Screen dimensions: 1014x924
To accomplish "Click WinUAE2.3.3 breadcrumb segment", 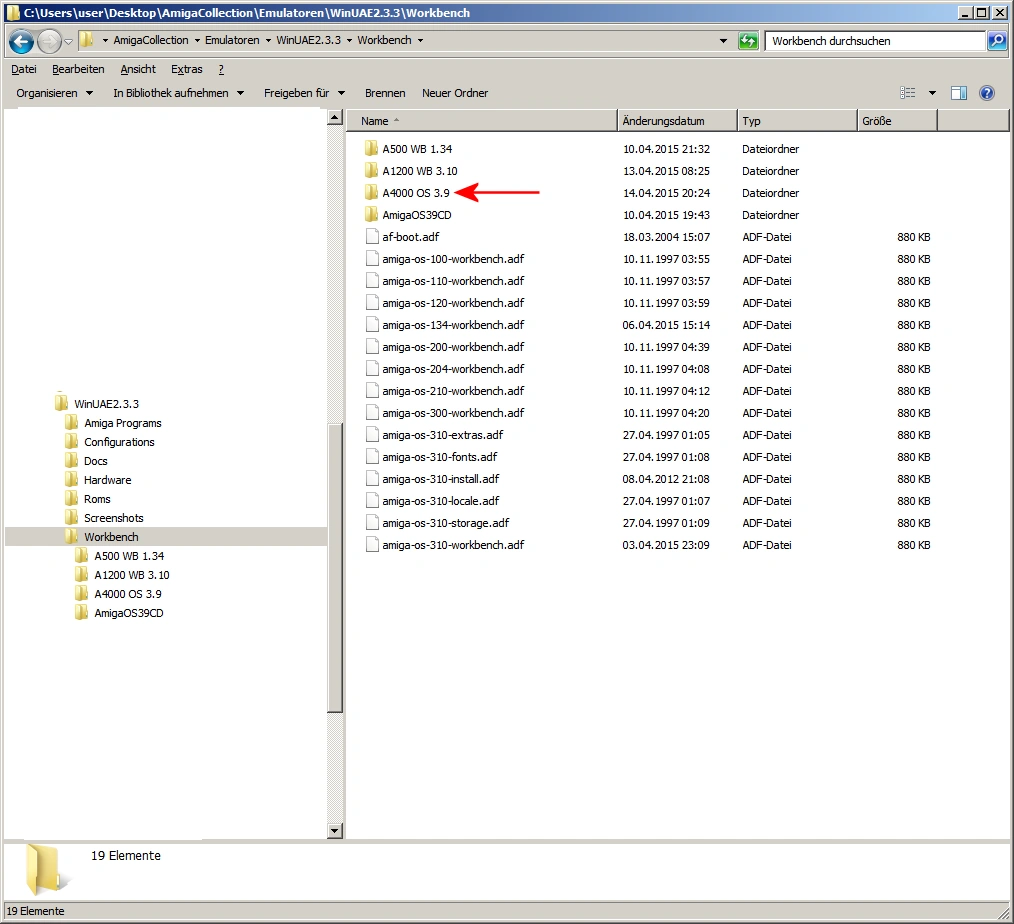I will [308, 40].
